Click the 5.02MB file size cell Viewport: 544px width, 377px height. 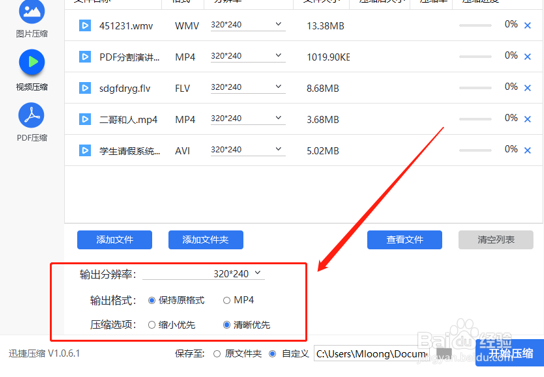[x=323, y=151]
